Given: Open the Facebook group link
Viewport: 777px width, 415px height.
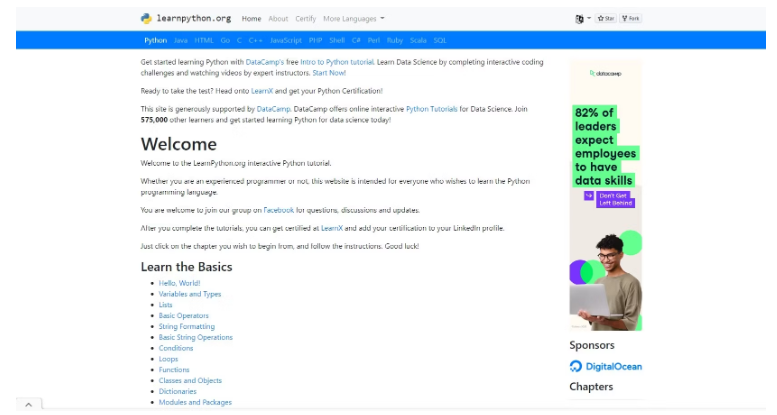Looking at the screenshot, I should (278, 210).
